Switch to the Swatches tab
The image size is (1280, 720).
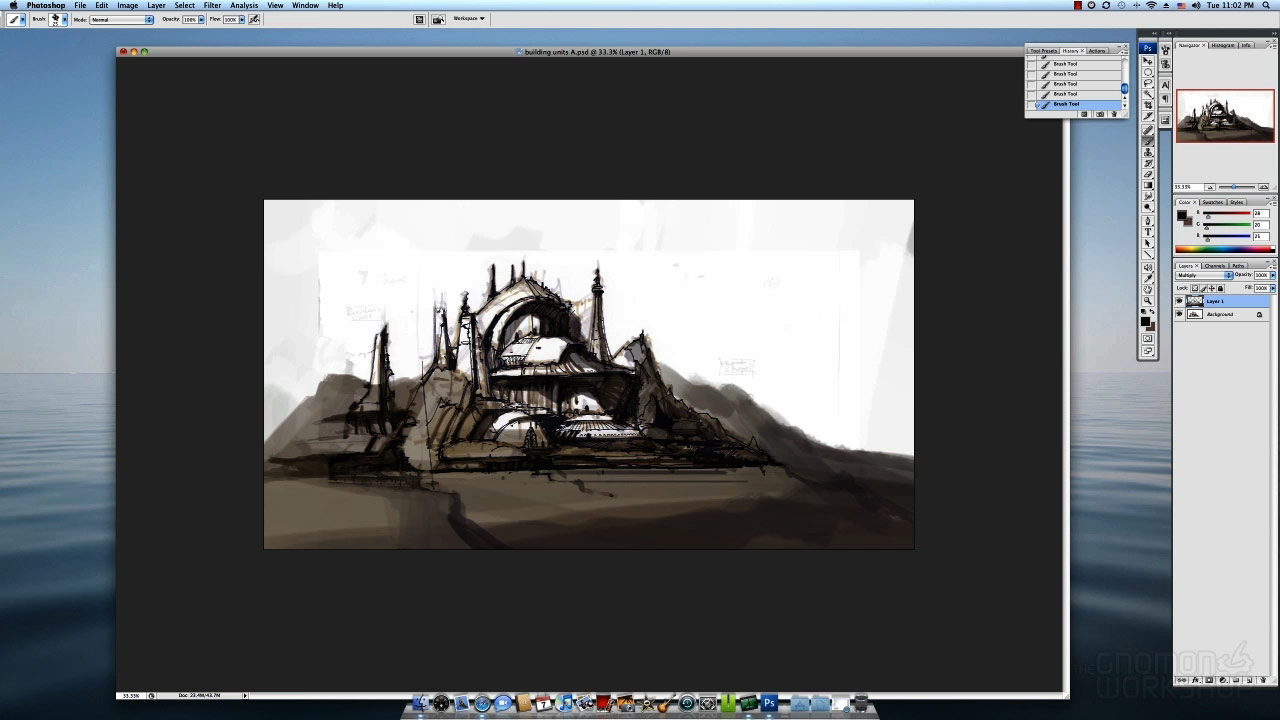1211,202
